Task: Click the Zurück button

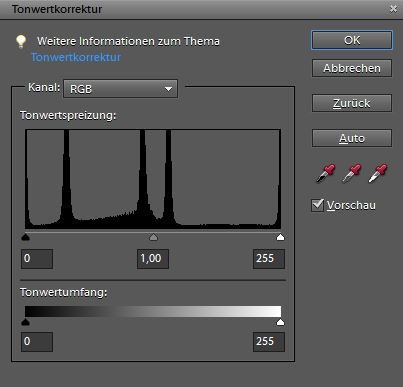Action: point(352,103)
